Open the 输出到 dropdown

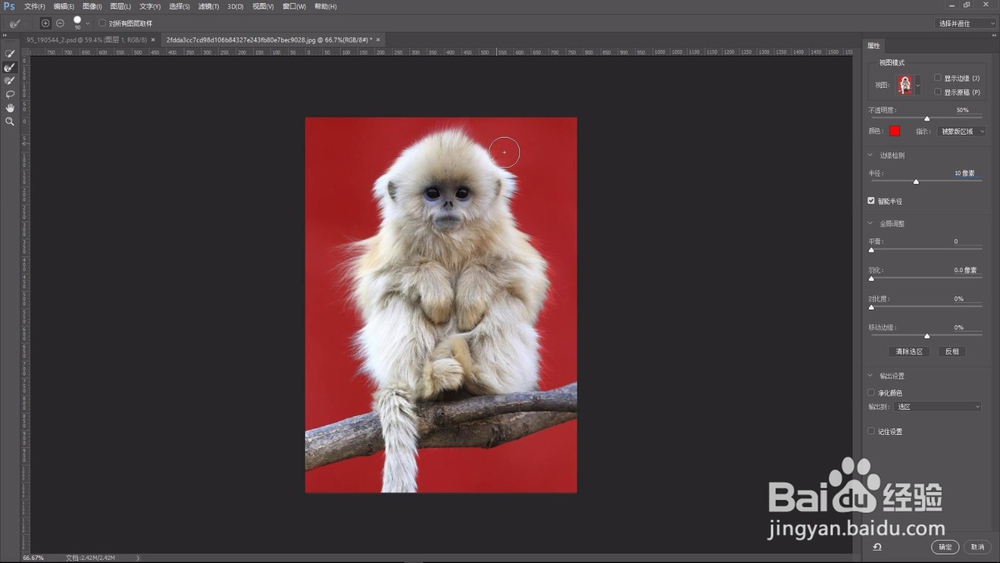point(938,407)
